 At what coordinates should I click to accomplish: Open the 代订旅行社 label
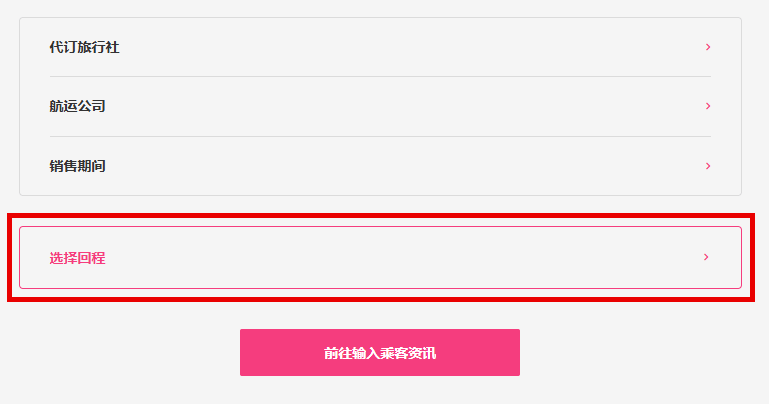click(x=84, y=47)
